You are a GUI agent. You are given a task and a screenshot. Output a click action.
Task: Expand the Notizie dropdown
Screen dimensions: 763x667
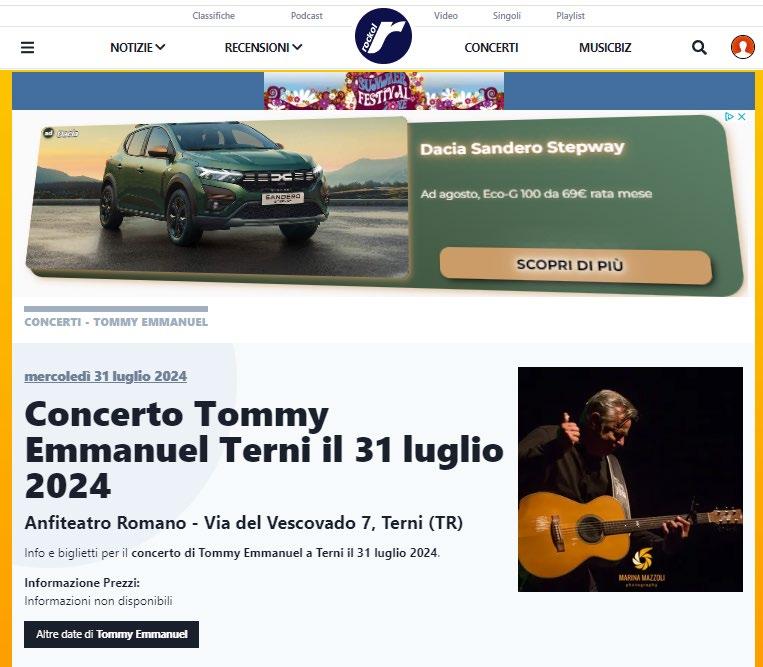[138, 48]
